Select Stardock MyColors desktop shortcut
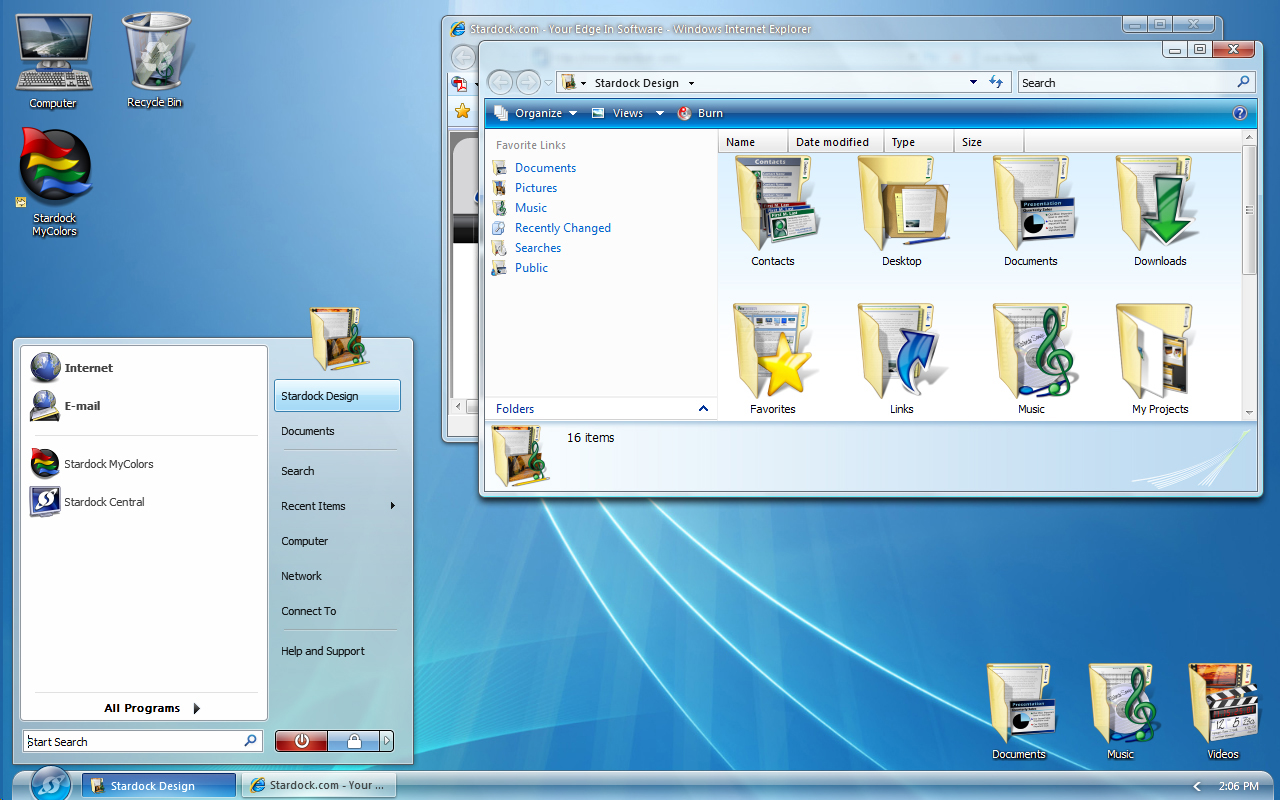1280x800 pixels. pyautogui.click(x=55, y=167)
